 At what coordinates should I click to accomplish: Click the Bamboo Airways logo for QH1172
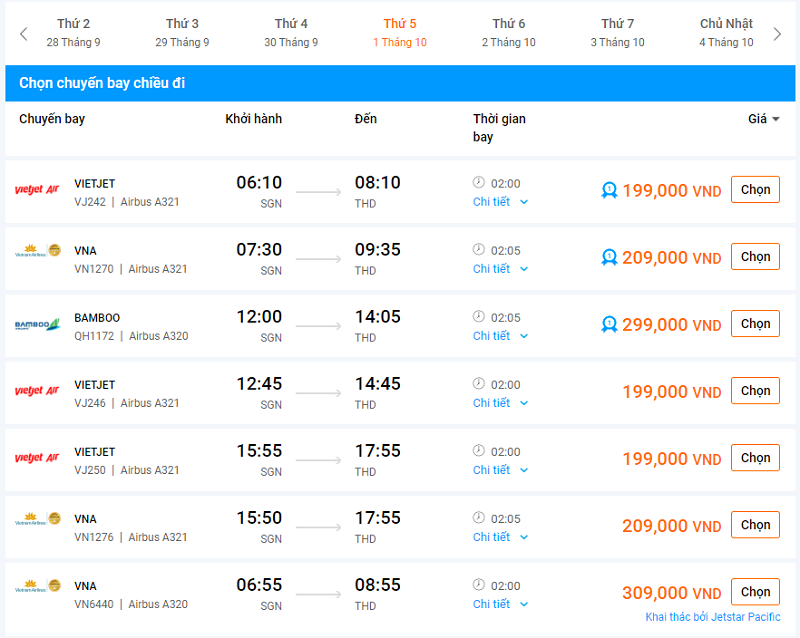coord(37,325)
